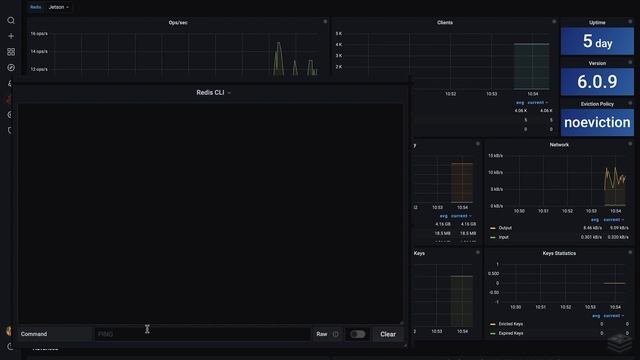
Task: Focus the Command input field showing PING
Action: coord(202,334)
